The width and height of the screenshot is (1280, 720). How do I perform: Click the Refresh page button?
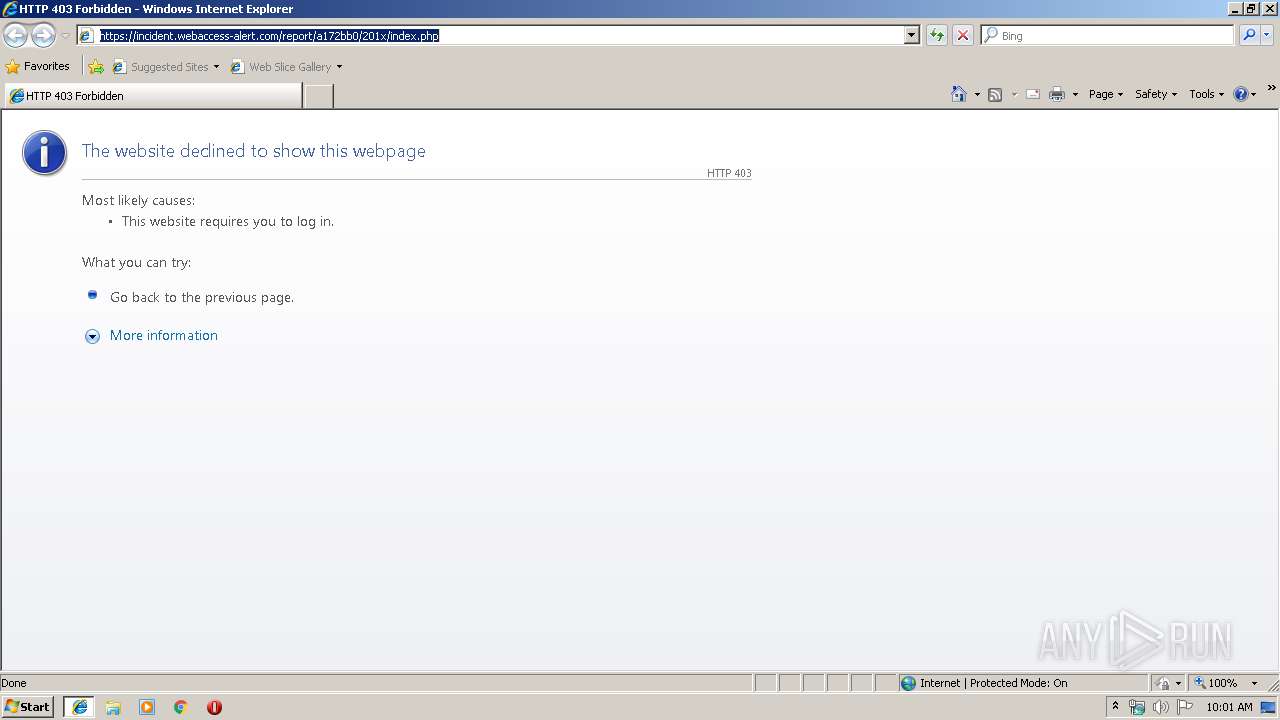(937, 36)
